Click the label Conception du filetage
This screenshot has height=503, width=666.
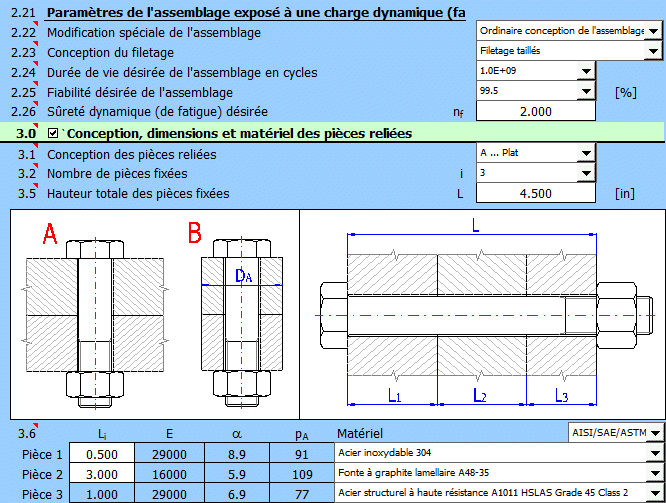tap(110, 53)
